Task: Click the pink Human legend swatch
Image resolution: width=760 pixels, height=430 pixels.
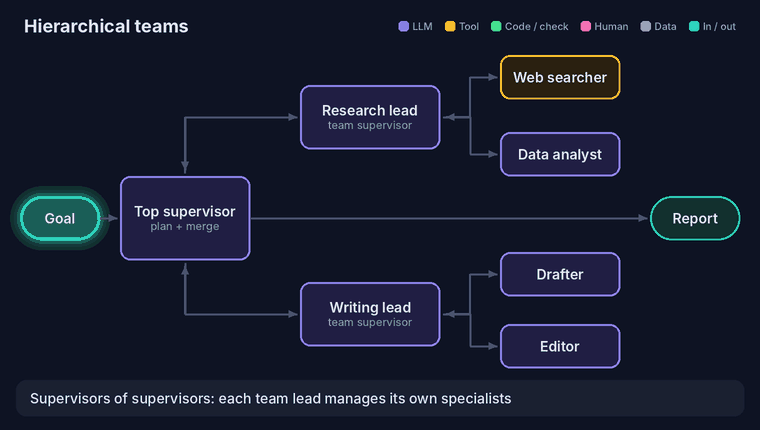Action: tap(586, 26)
